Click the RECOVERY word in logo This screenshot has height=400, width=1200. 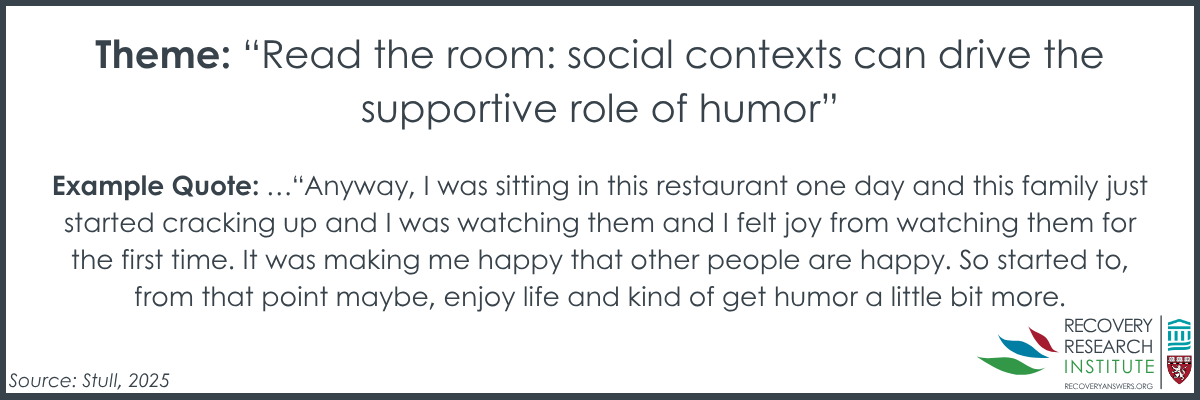click(1111, 327)
